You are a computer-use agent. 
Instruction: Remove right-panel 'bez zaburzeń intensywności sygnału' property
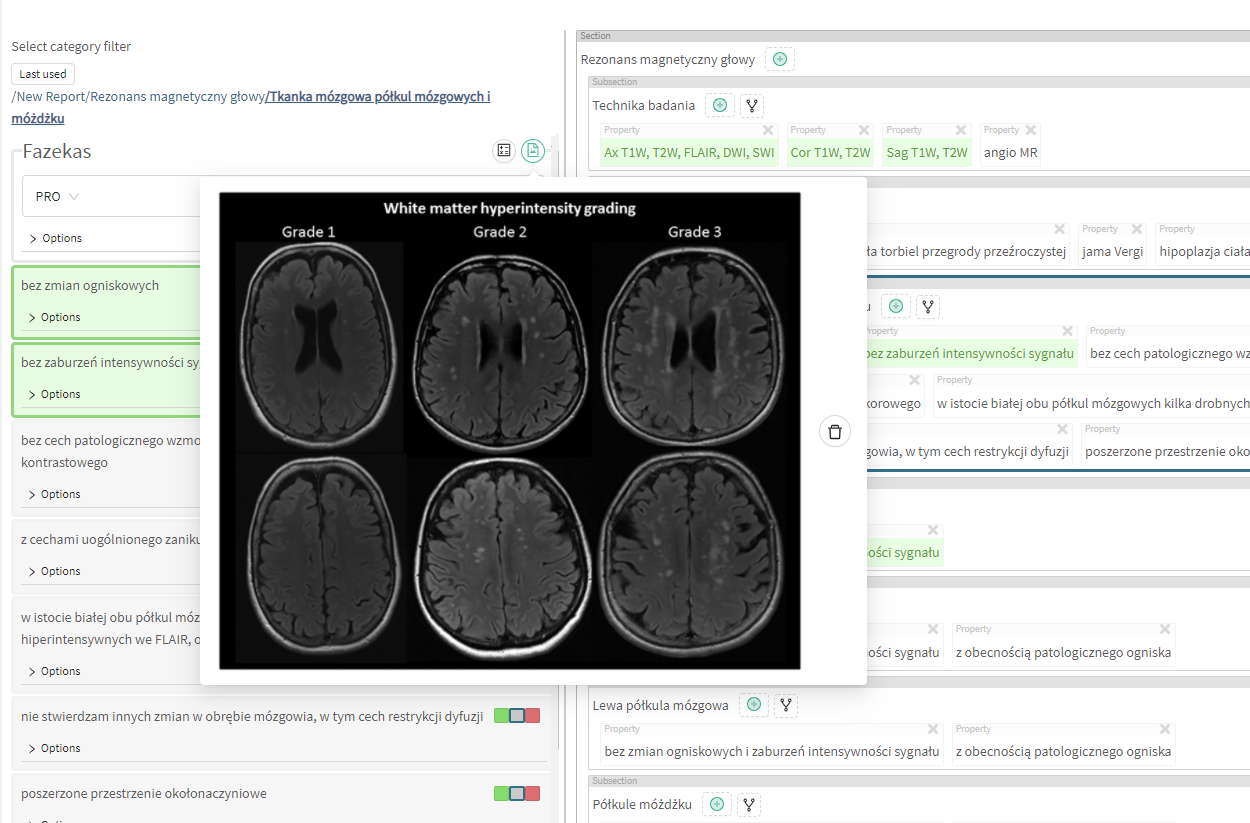tap(1067, 331)
